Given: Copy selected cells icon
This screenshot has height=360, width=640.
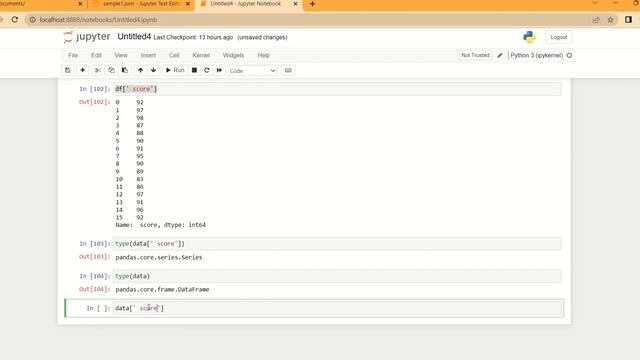Looking at the screenshot, I should point(111,70).
